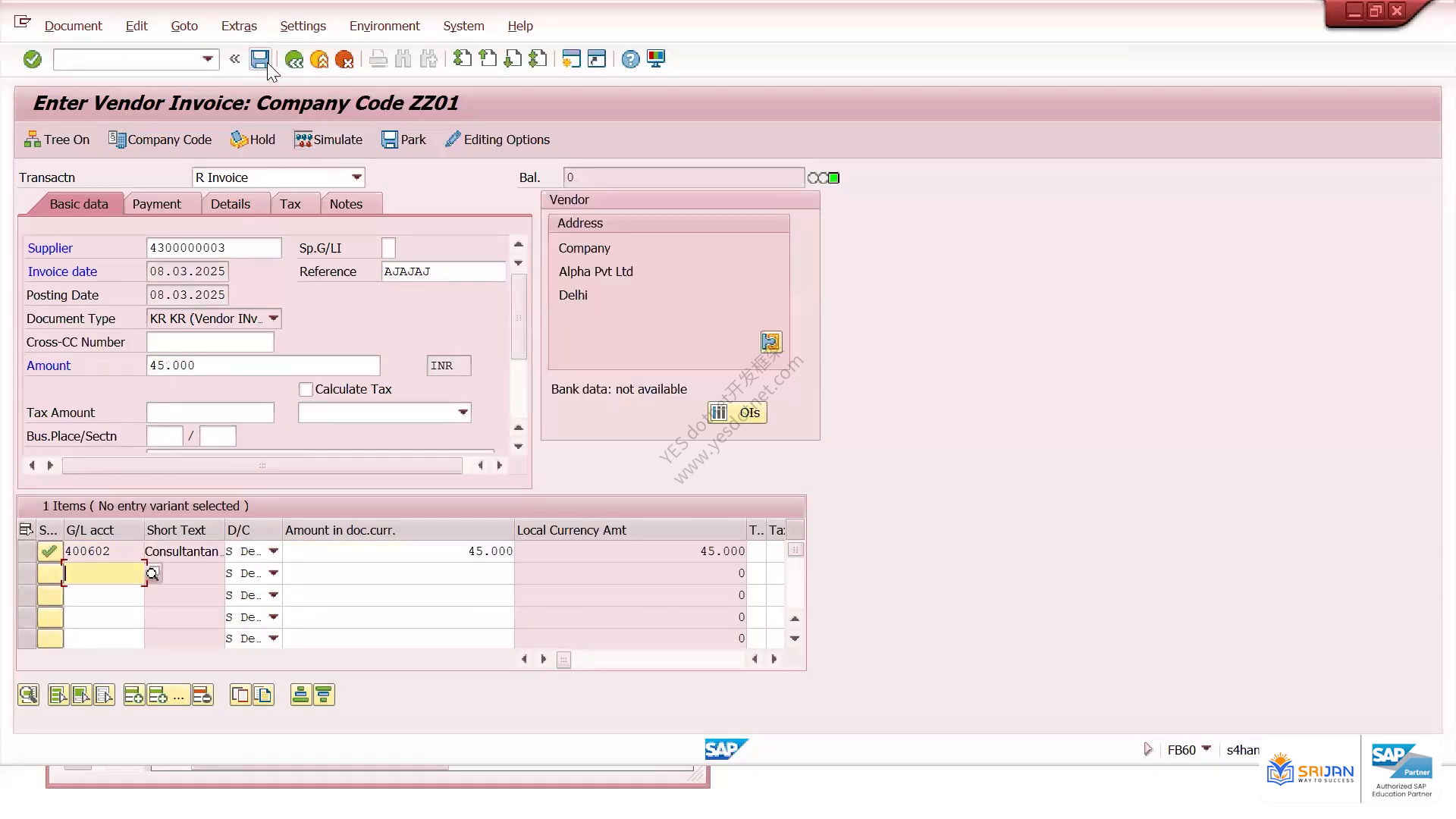Expand the Transactn R Invoice dropdown
The image size is (1456, 819).
click(356, 177)
